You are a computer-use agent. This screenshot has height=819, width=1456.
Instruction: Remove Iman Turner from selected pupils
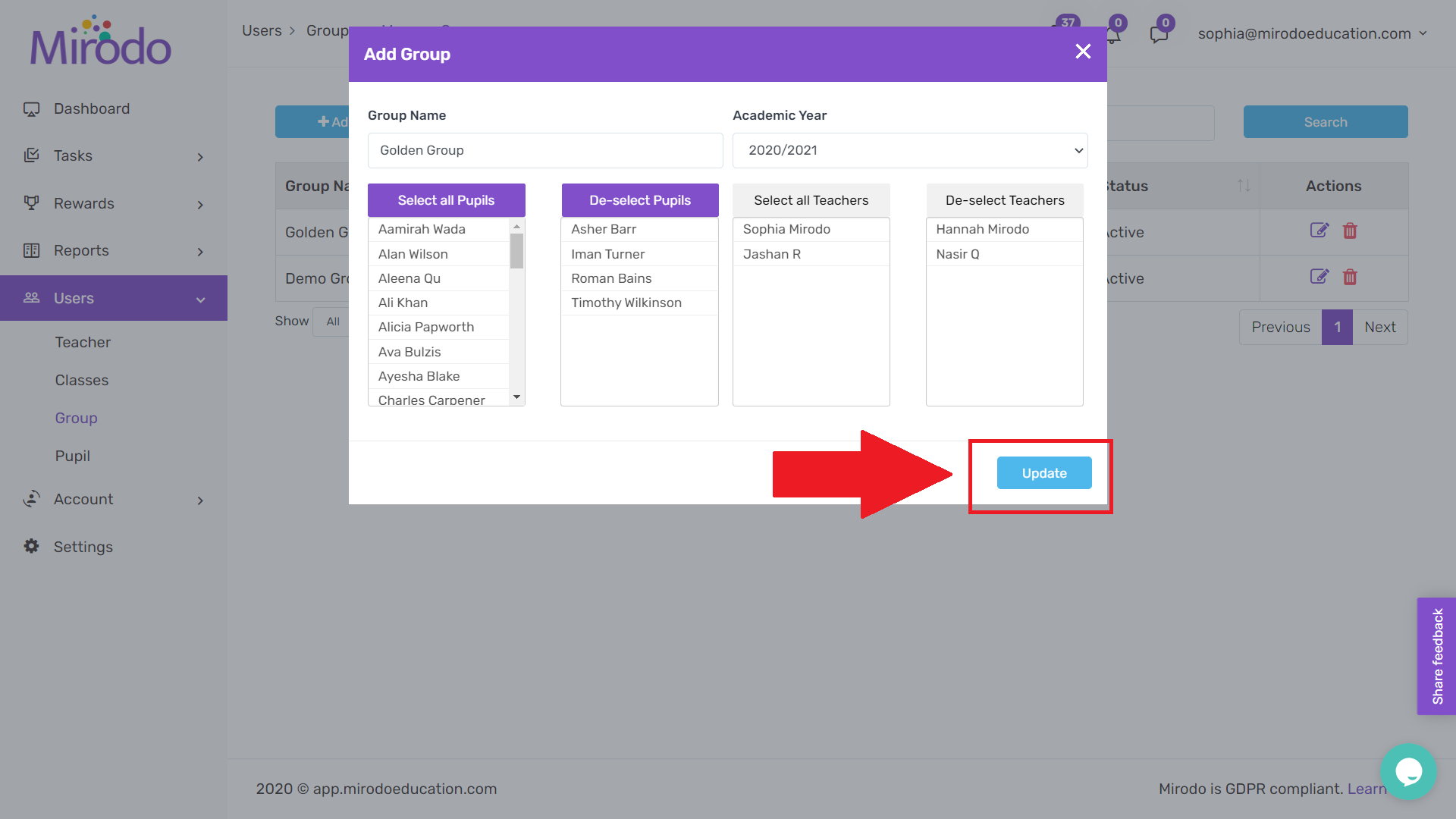(639, 254)
